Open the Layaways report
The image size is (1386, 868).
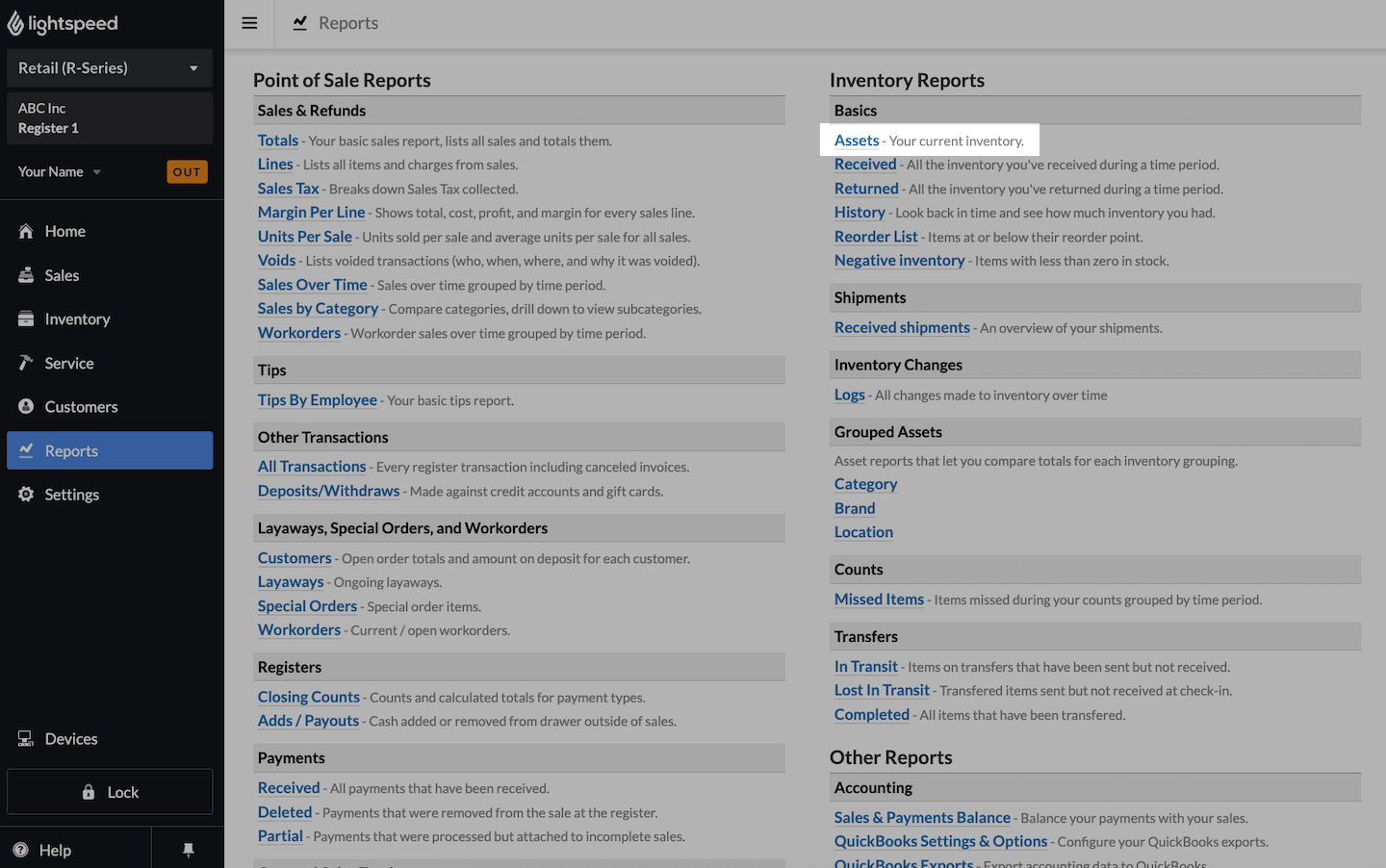pos(291,582)
